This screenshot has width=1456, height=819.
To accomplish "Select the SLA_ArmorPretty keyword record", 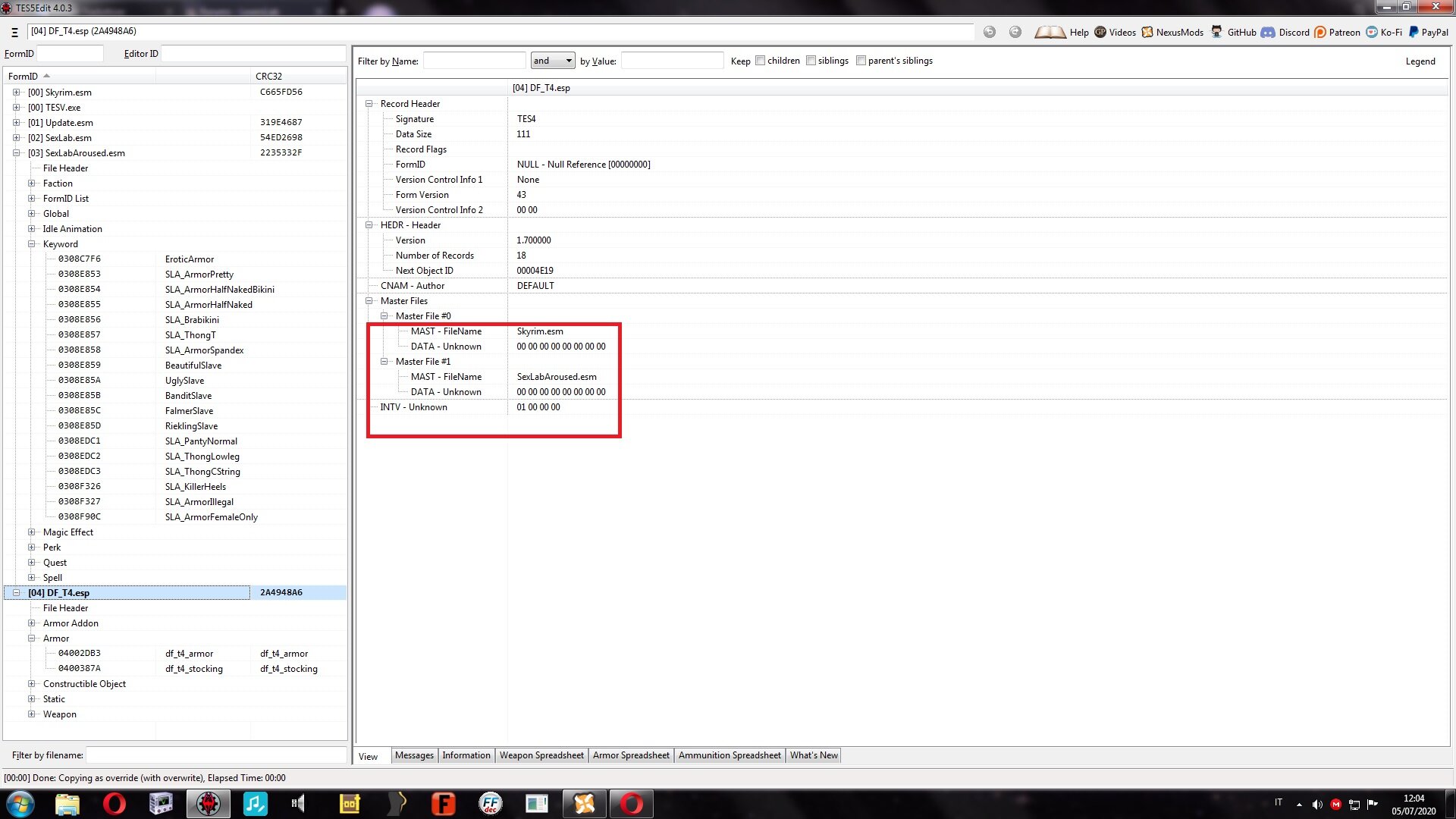I will [199, 275].
